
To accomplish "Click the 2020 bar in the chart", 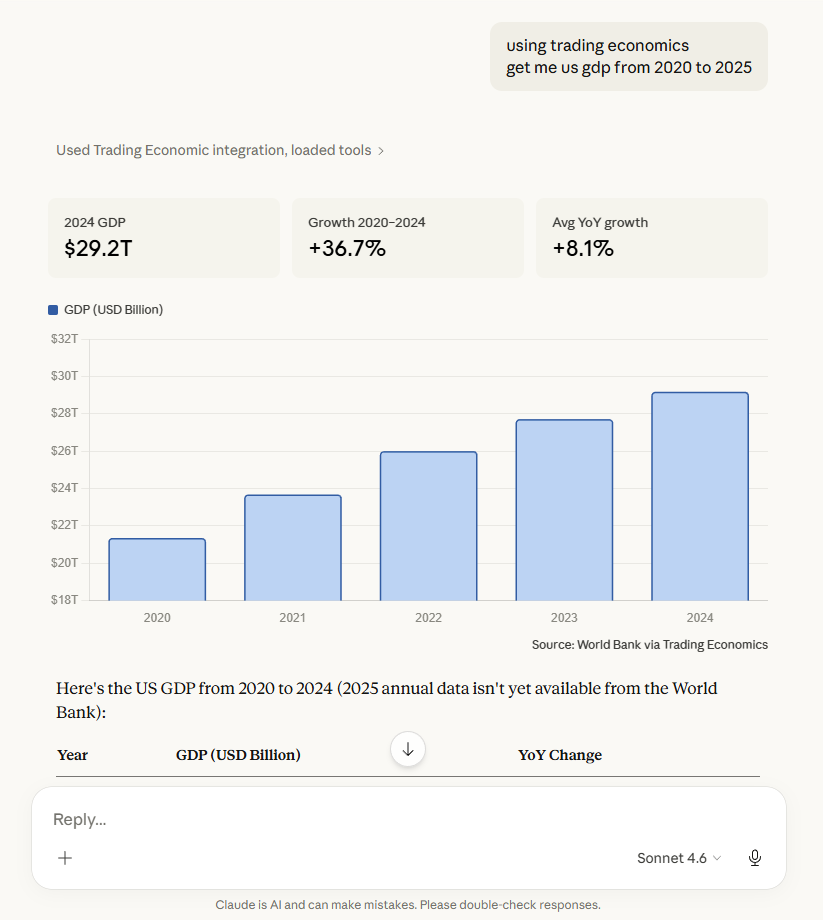I will pos(157,570).
